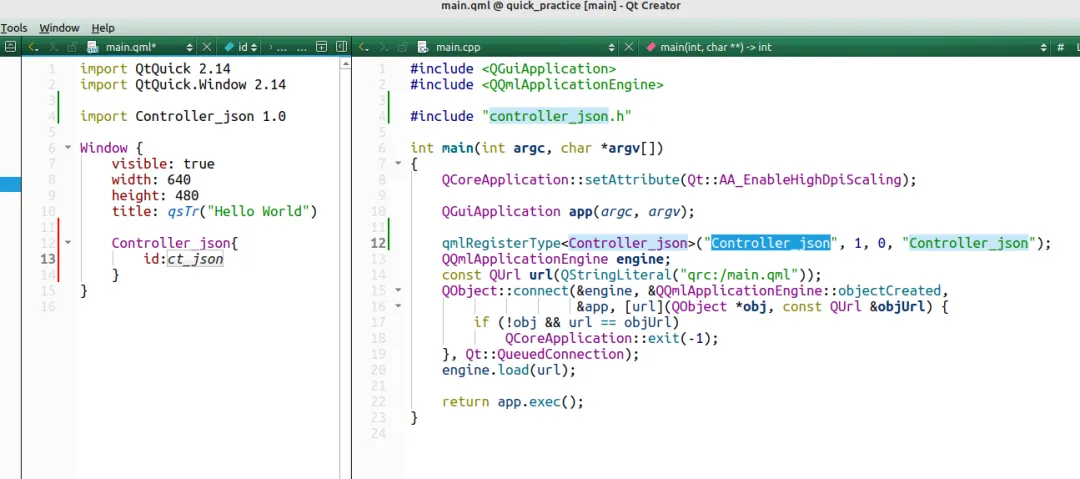Click line number 13 in main.qml gutter
This screenshot has width=1080, height=479.
48,259
